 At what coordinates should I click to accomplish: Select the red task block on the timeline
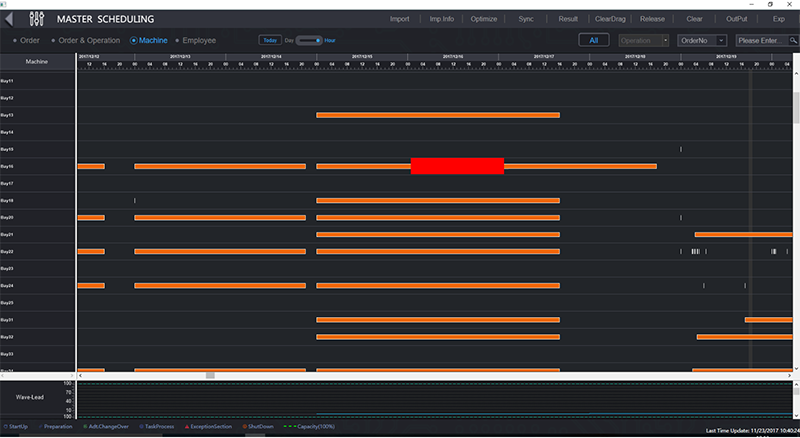457,166
